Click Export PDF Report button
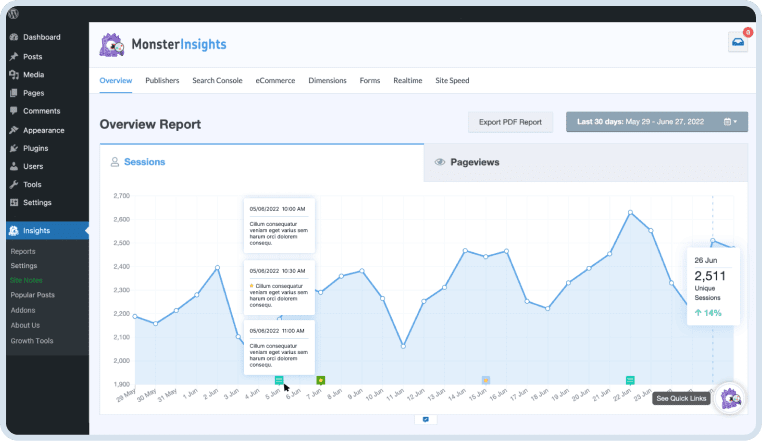The image size is (762, 442). (x=510, y=122)
